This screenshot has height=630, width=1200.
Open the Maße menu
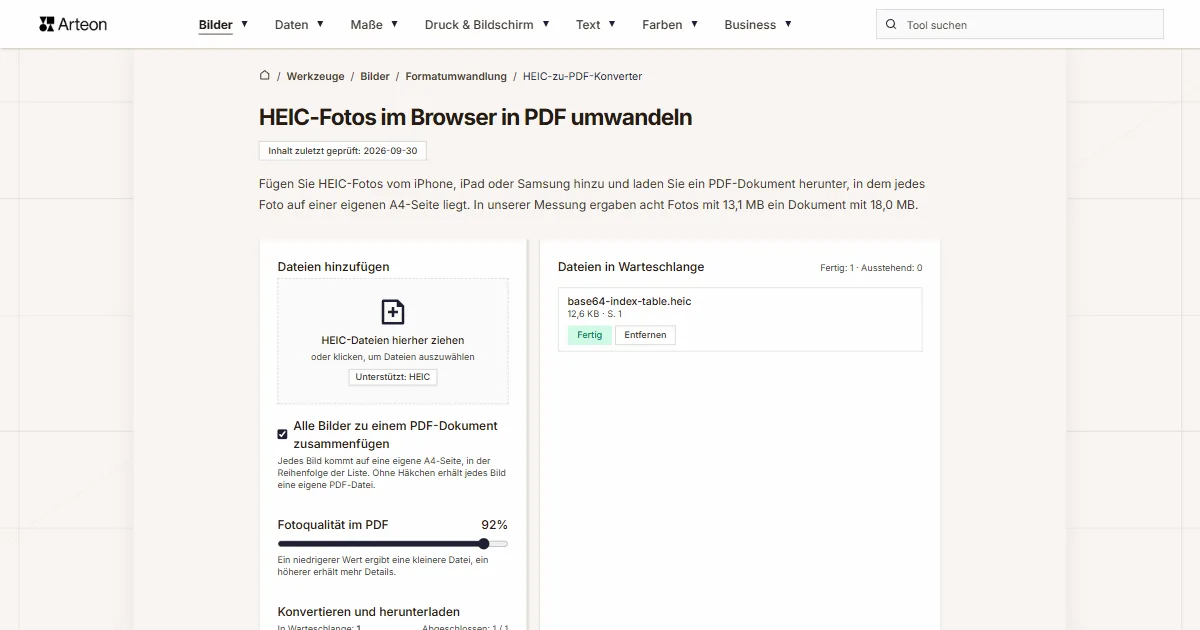366,25
